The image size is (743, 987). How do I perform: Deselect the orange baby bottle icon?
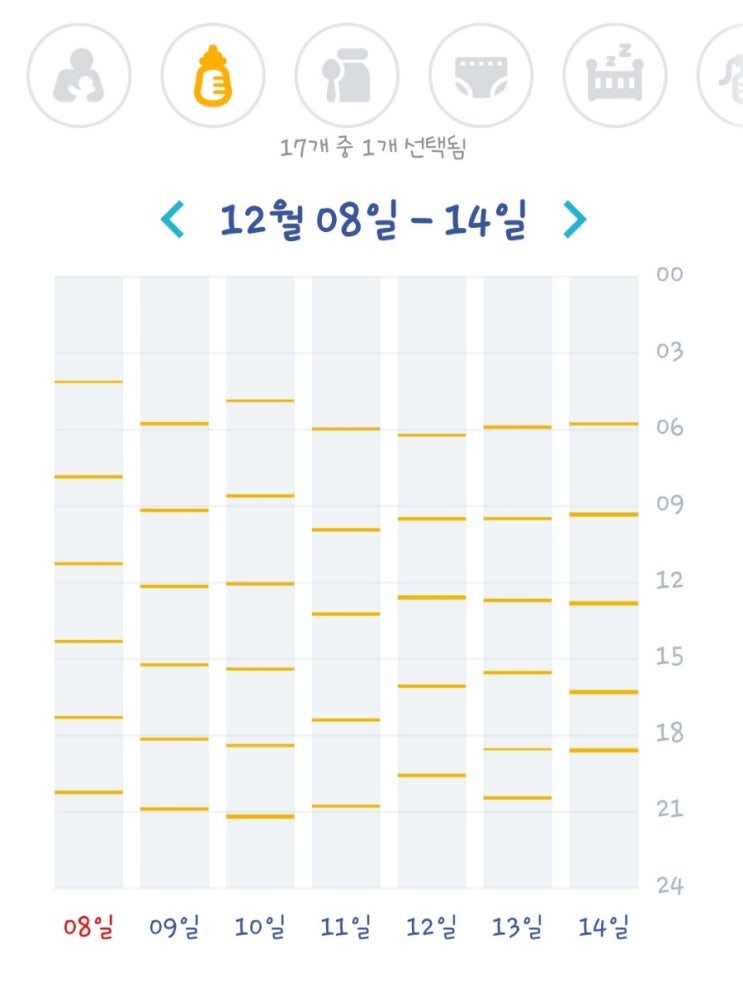point(213,76)
